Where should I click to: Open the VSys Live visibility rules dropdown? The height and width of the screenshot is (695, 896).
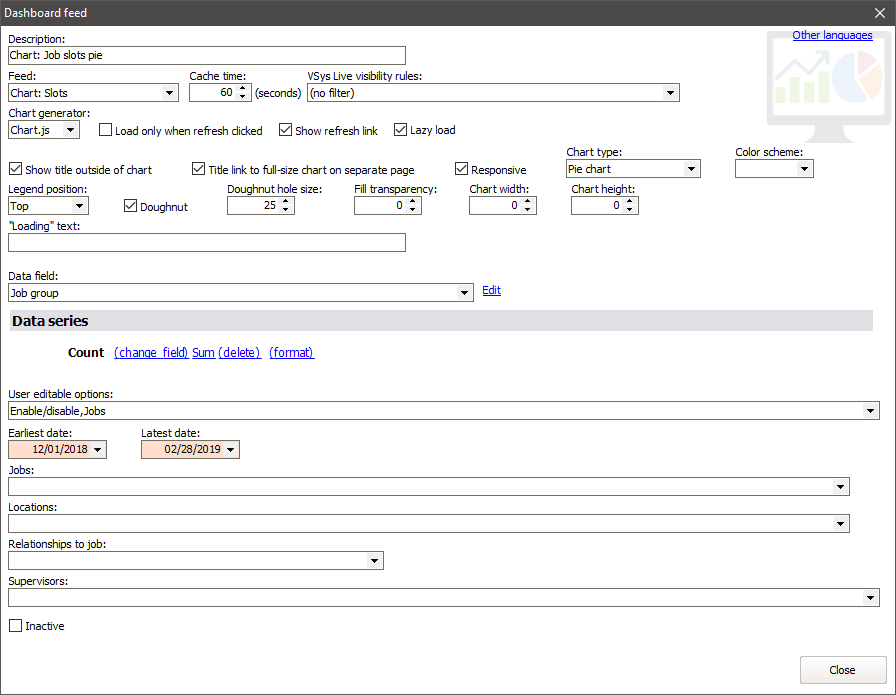(x=670, y=93)
